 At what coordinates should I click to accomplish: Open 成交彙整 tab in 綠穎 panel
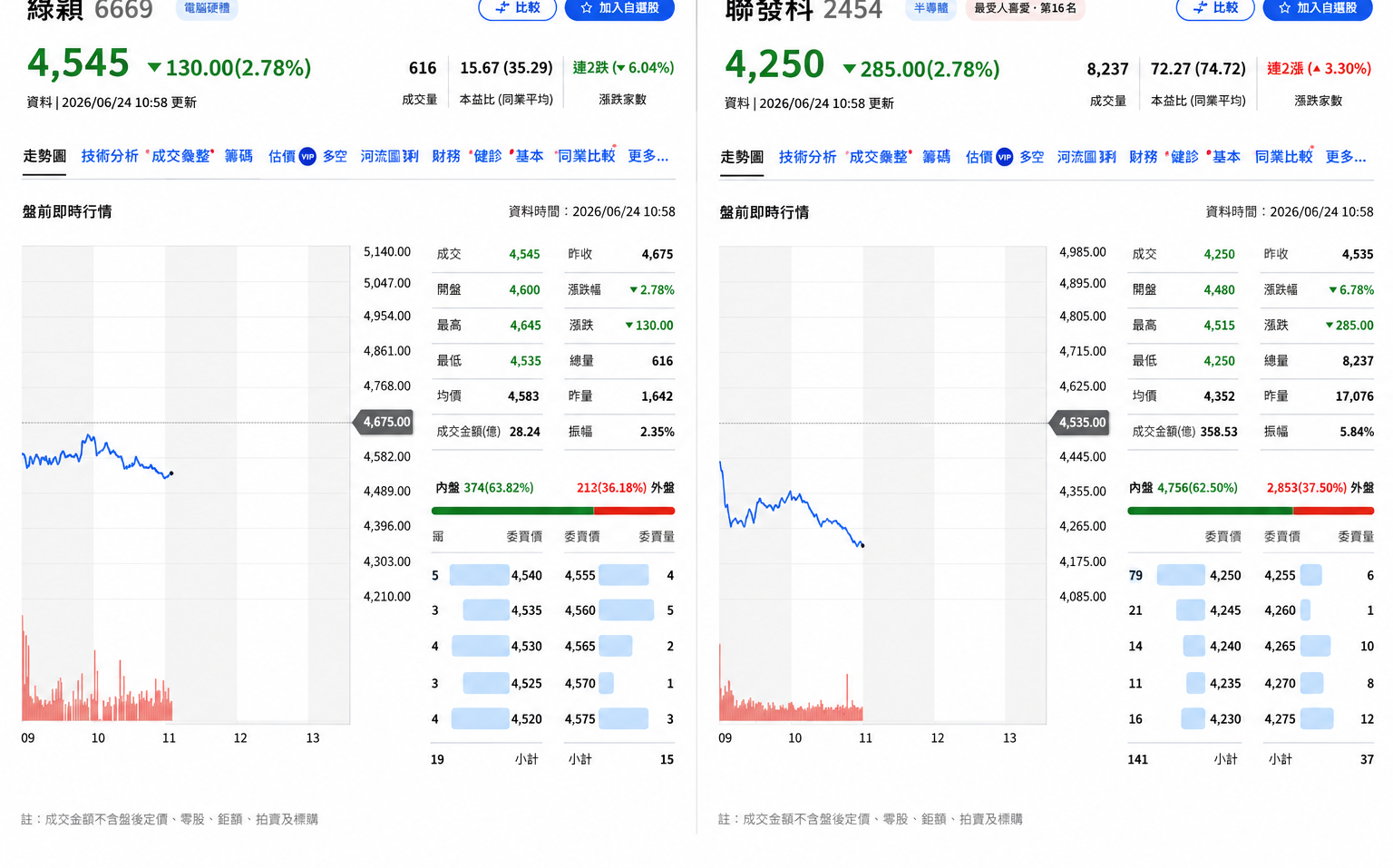180,156
